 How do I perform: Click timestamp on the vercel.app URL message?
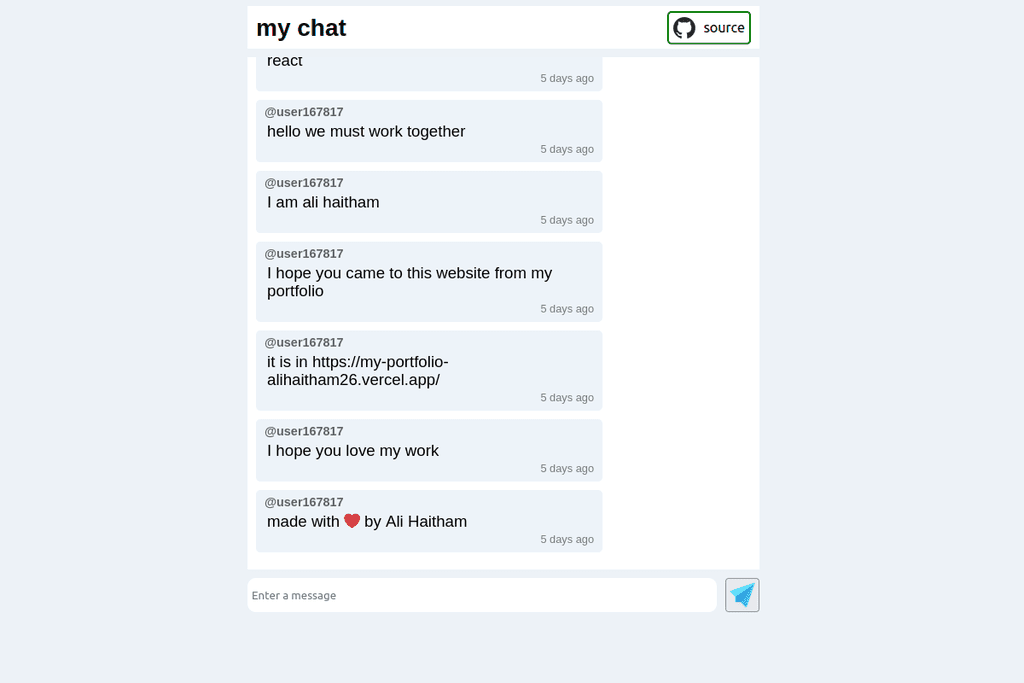(567, 398)
